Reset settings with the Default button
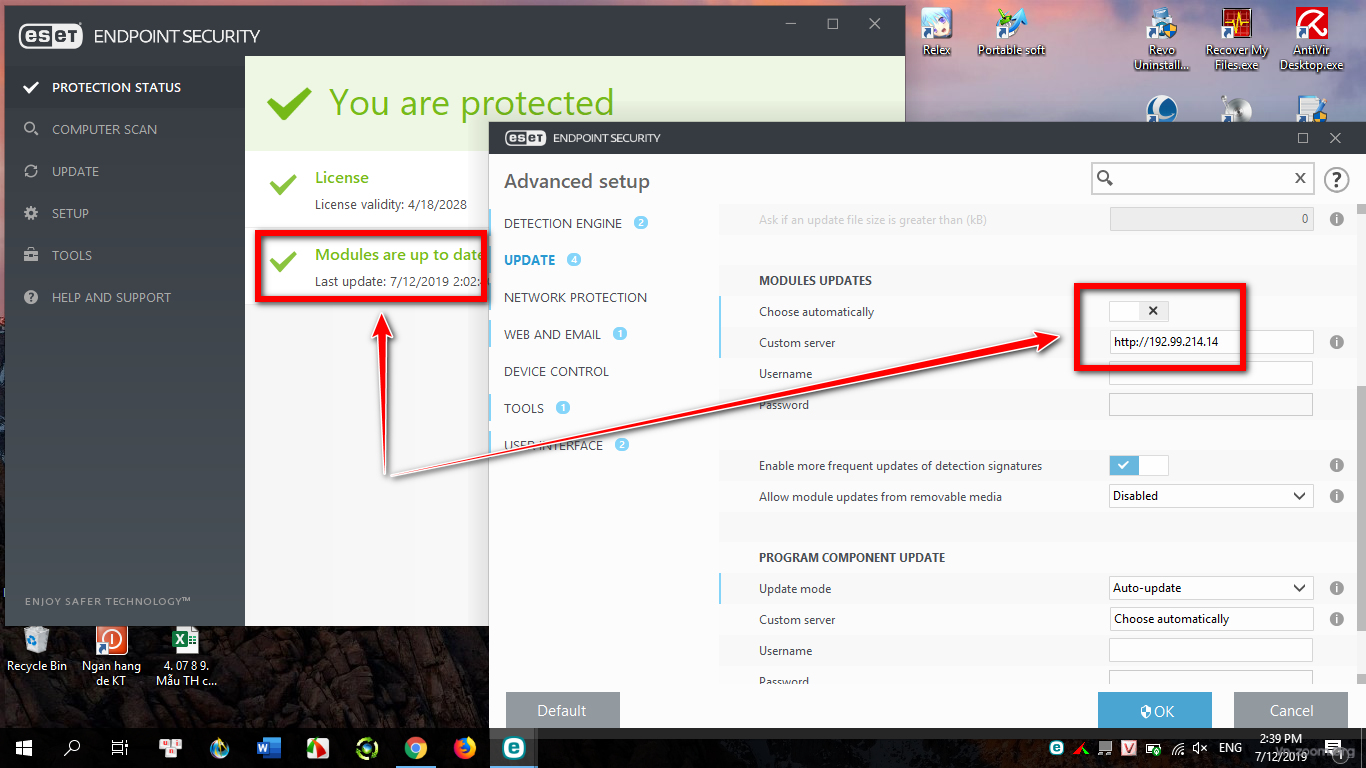 562,711
